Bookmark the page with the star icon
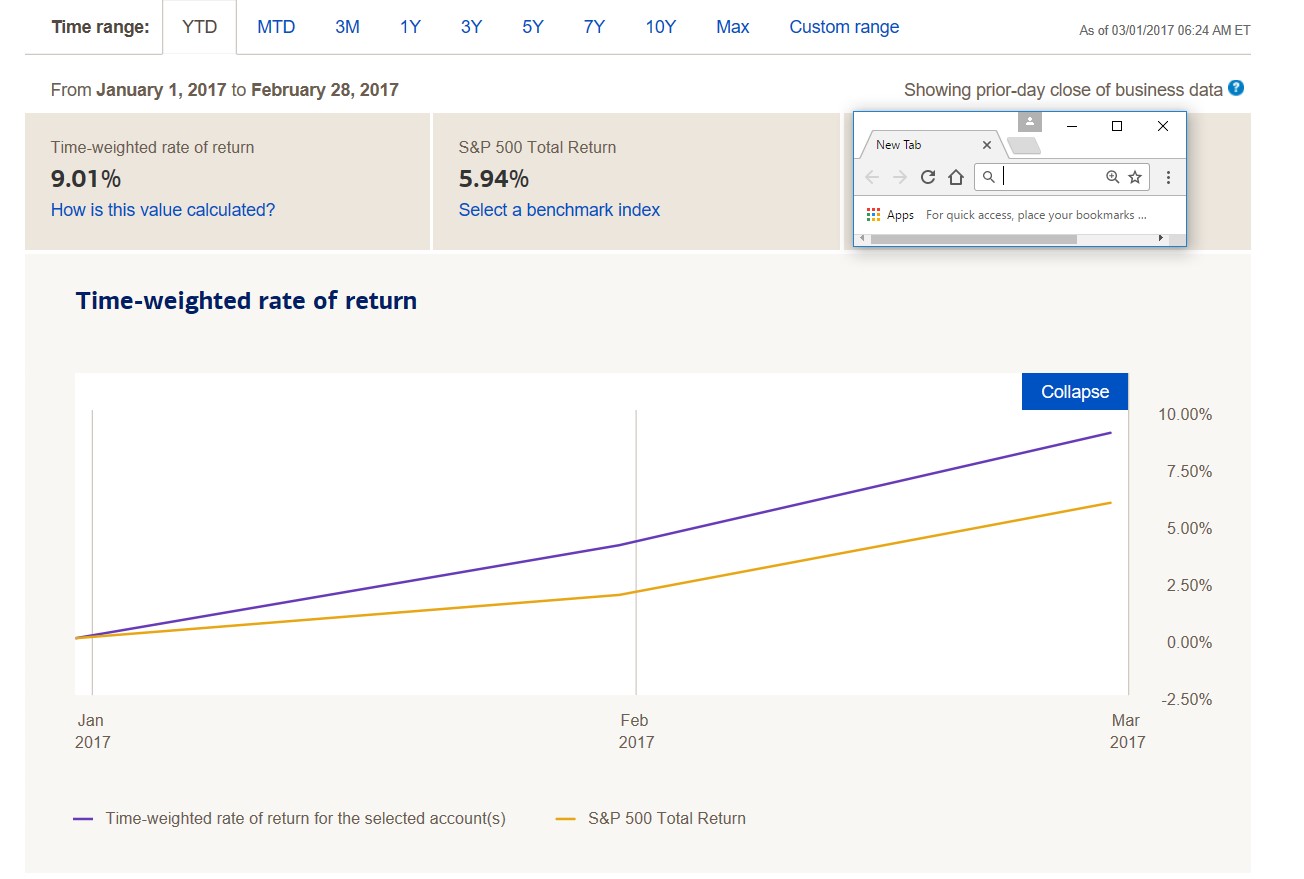The image size is (1304, 879). tap(1135, 177)
